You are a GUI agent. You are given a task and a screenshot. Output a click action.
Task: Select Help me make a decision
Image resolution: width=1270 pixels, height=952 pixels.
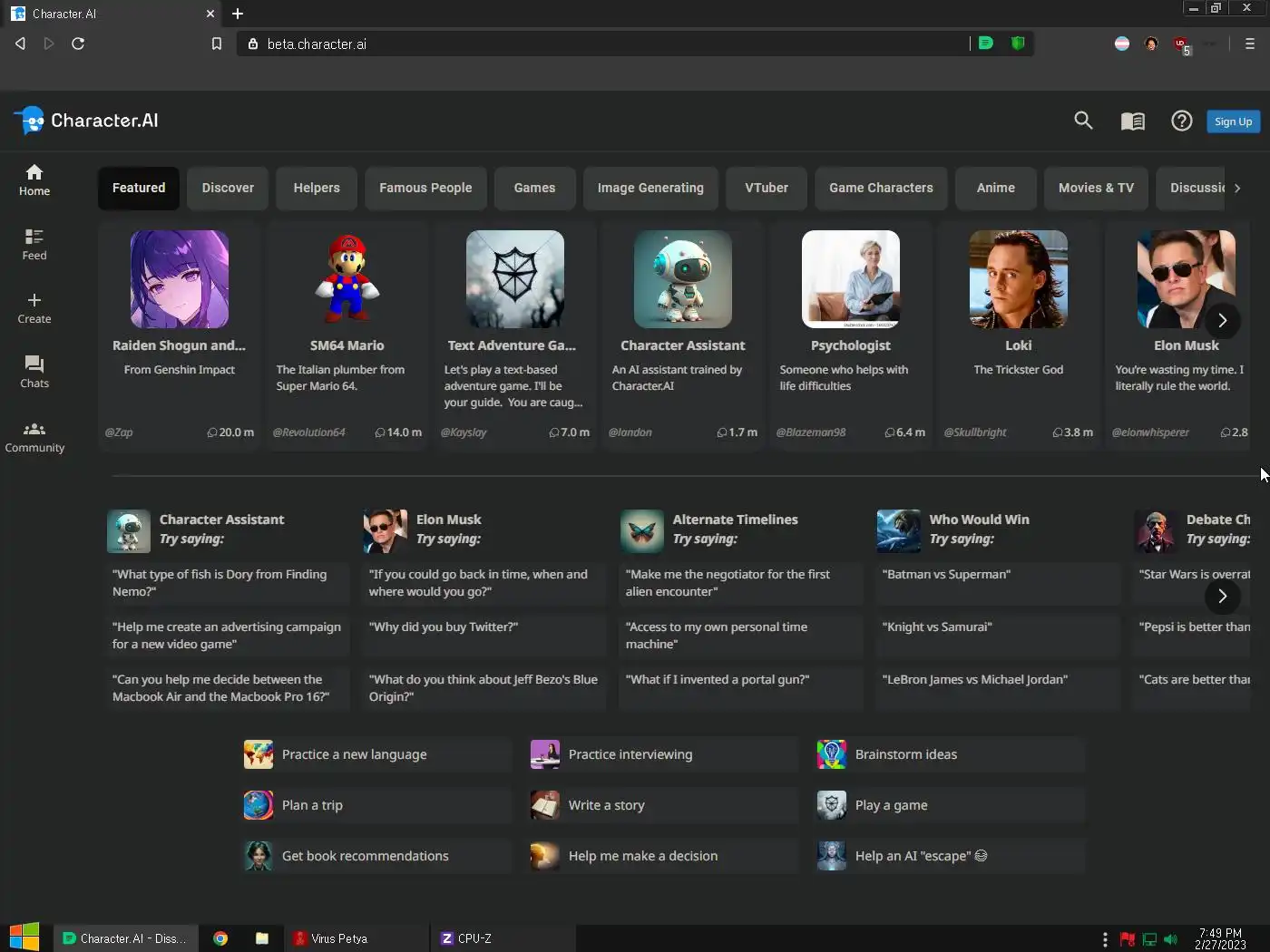click(664, 856)
